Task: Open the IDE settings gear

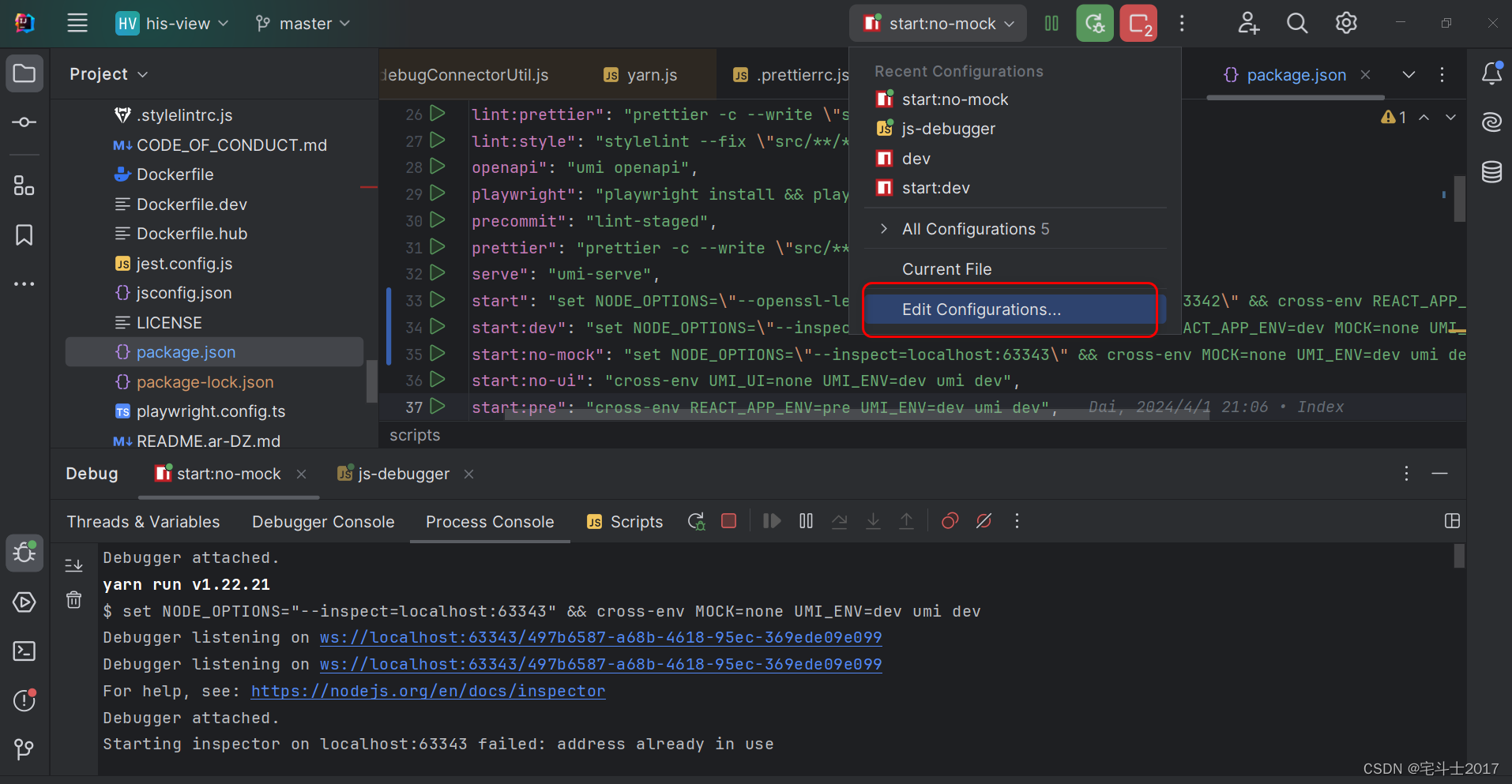Action: [1346, 24]
